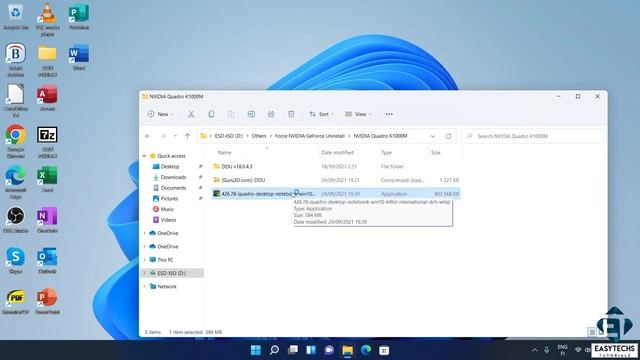Sort by the Date modified column header
The width and height of the screenshot is (640, 360).
pyautogui.click(x=337, y=153)
